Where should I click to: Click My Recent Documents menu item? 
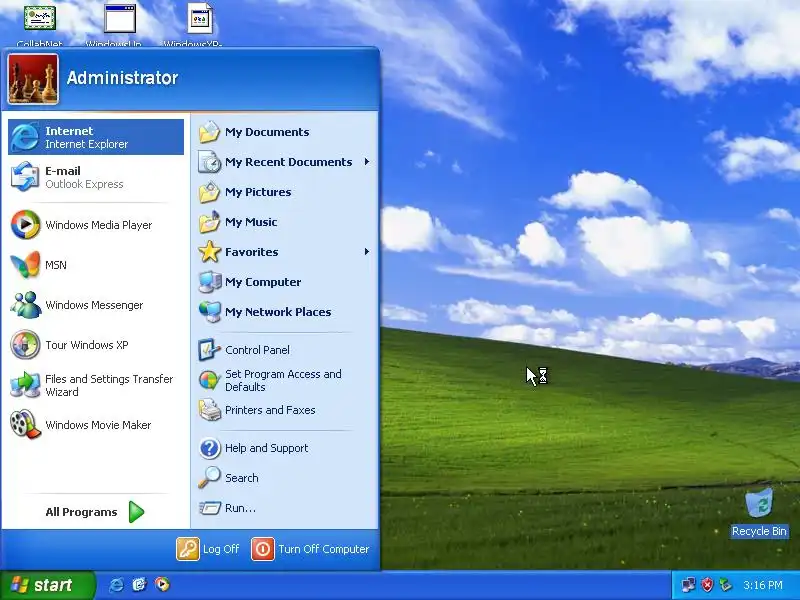point(284,162)
